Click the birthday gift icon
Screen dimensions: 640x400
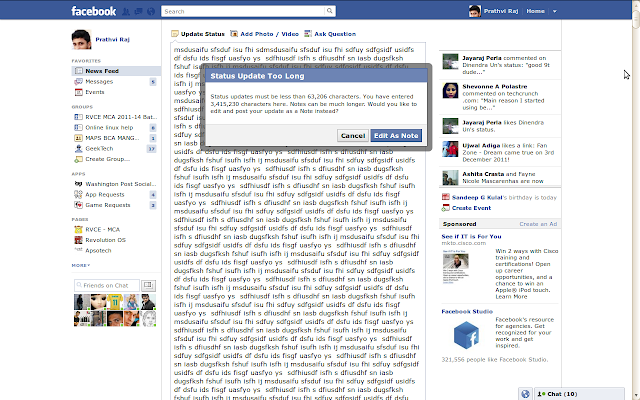tap(446, 197)
